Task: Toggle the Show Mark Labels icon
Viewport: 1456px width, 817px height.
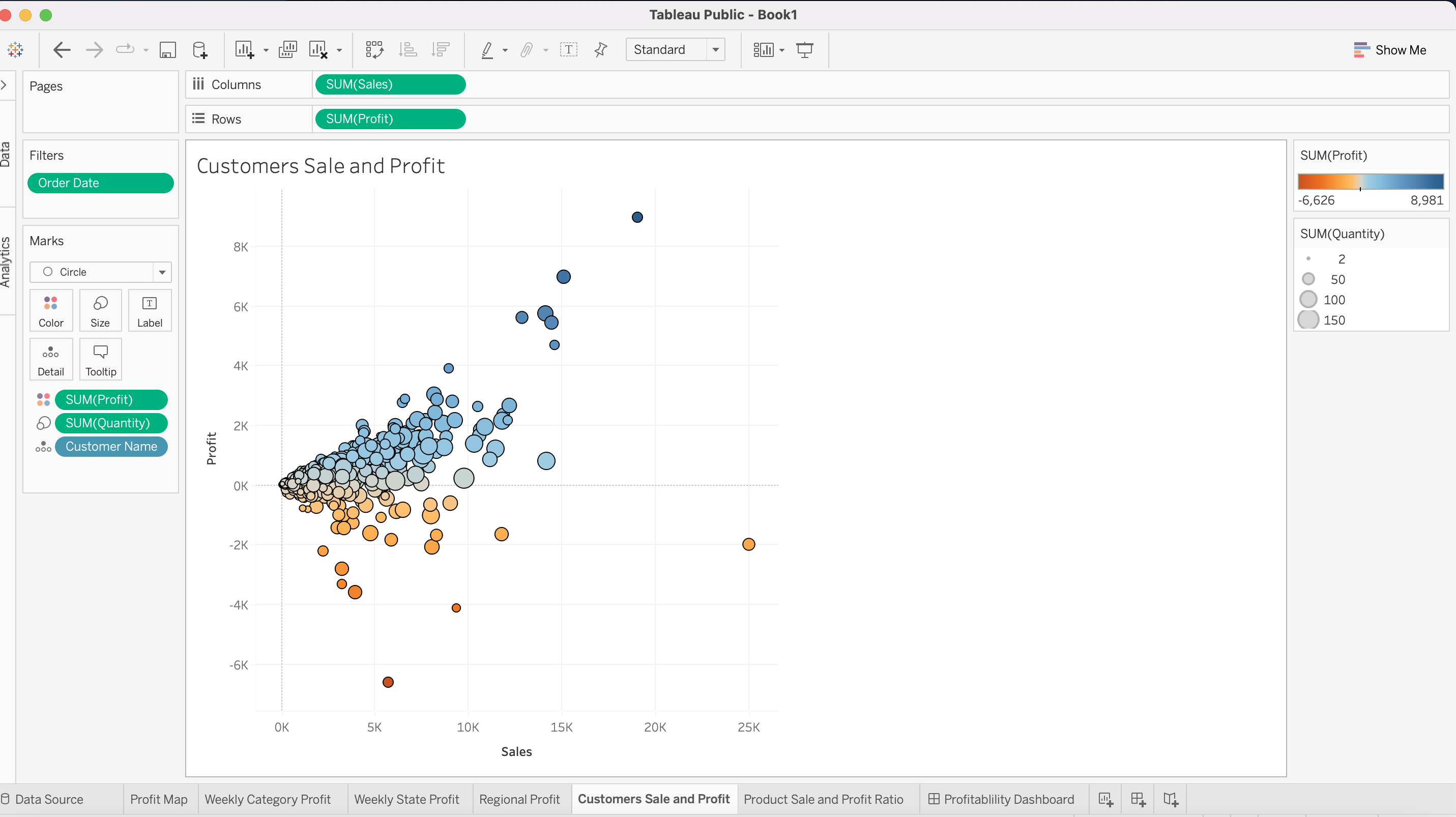Action: [x=569, y=50]
